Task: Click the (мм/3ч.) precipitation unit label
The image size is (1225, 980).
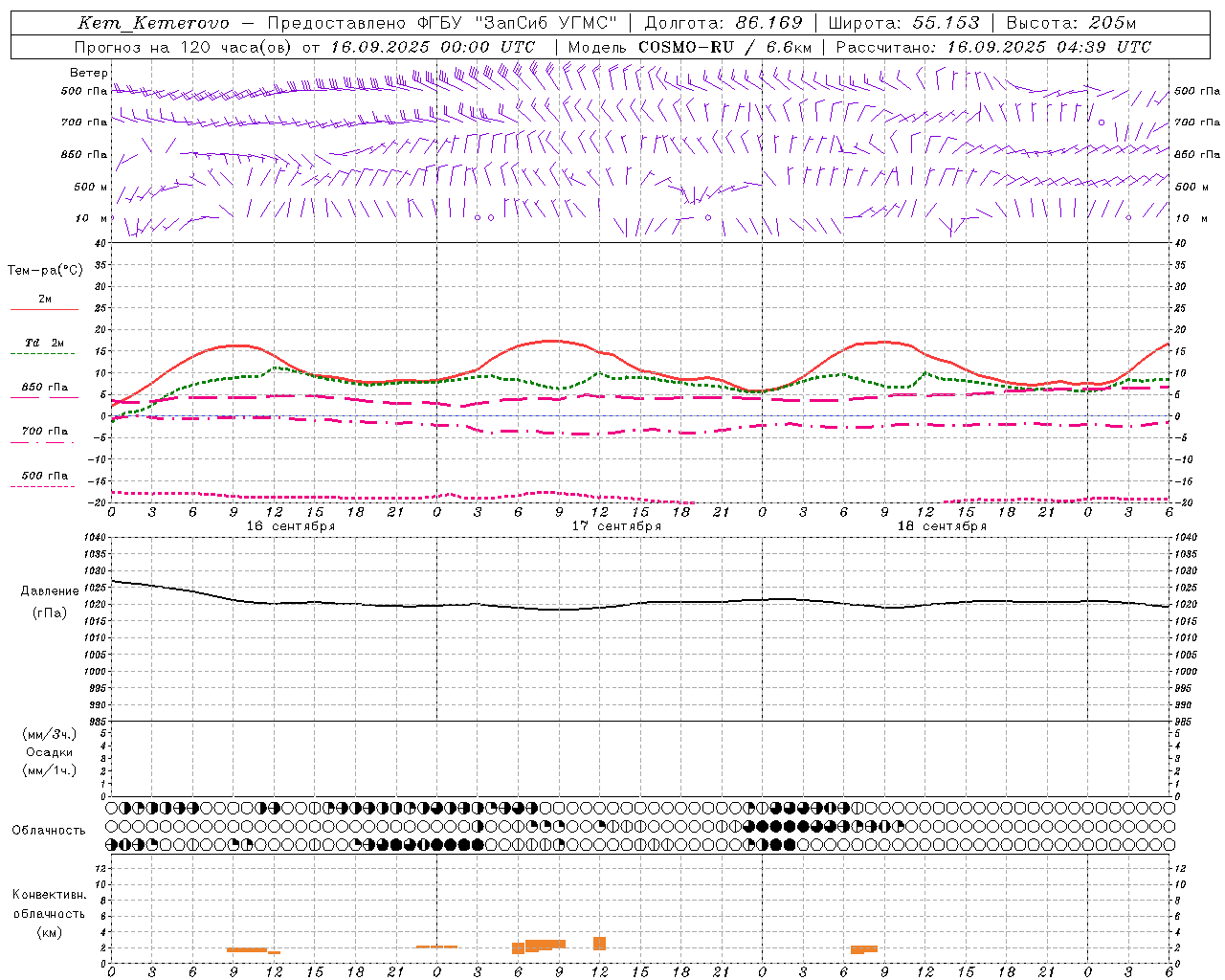Action: (50, 734)
